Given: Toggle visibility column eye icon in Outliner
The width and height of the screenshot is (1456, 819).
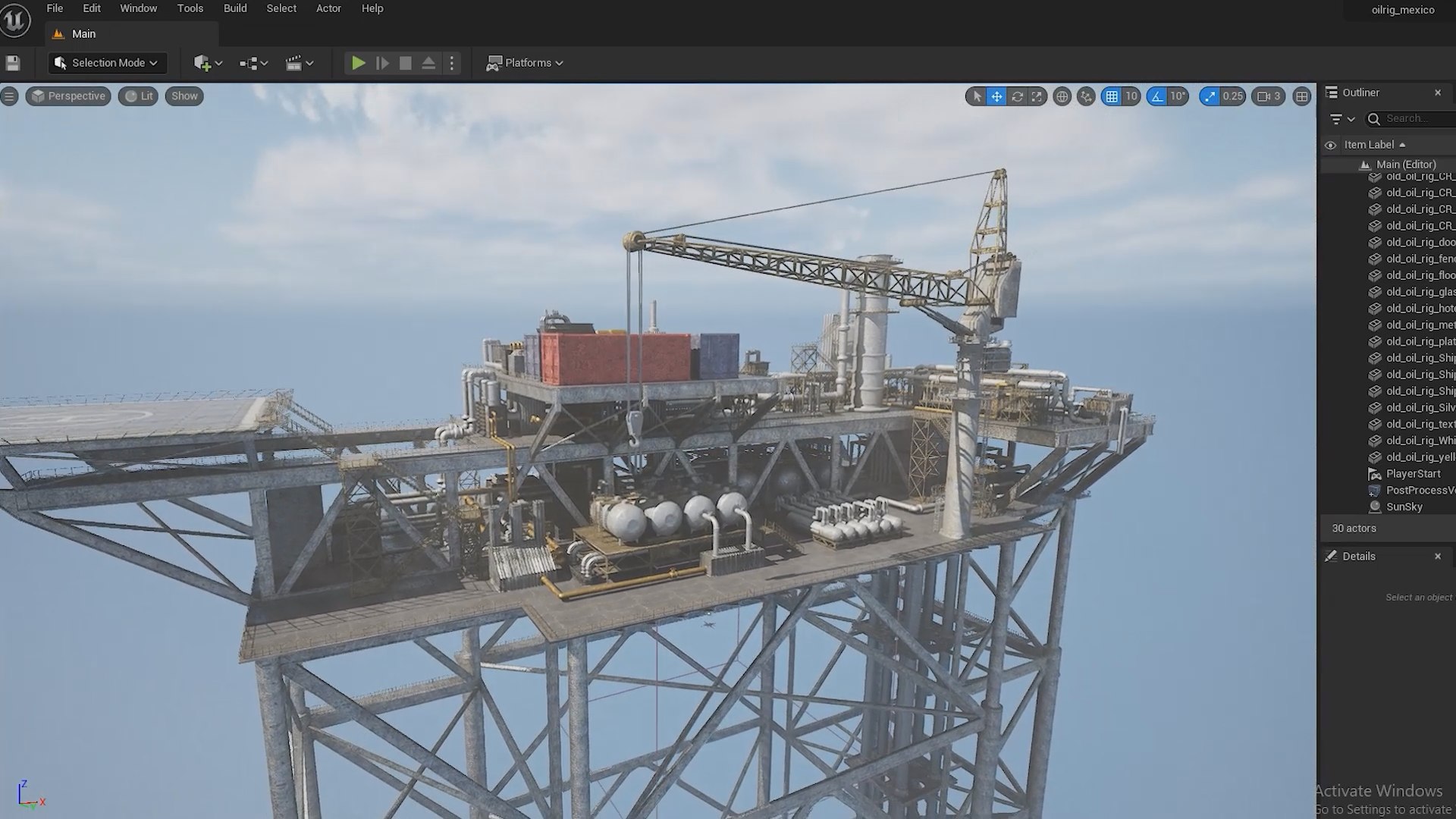Looking at the screenshot, I should point(1330,145).
